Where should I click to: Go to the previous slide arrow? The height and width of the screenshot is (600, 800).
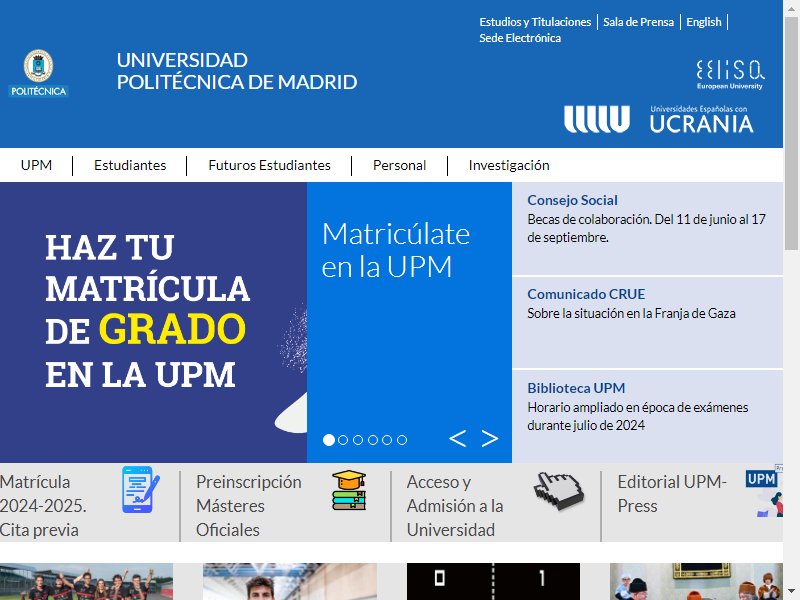point(457,438)
